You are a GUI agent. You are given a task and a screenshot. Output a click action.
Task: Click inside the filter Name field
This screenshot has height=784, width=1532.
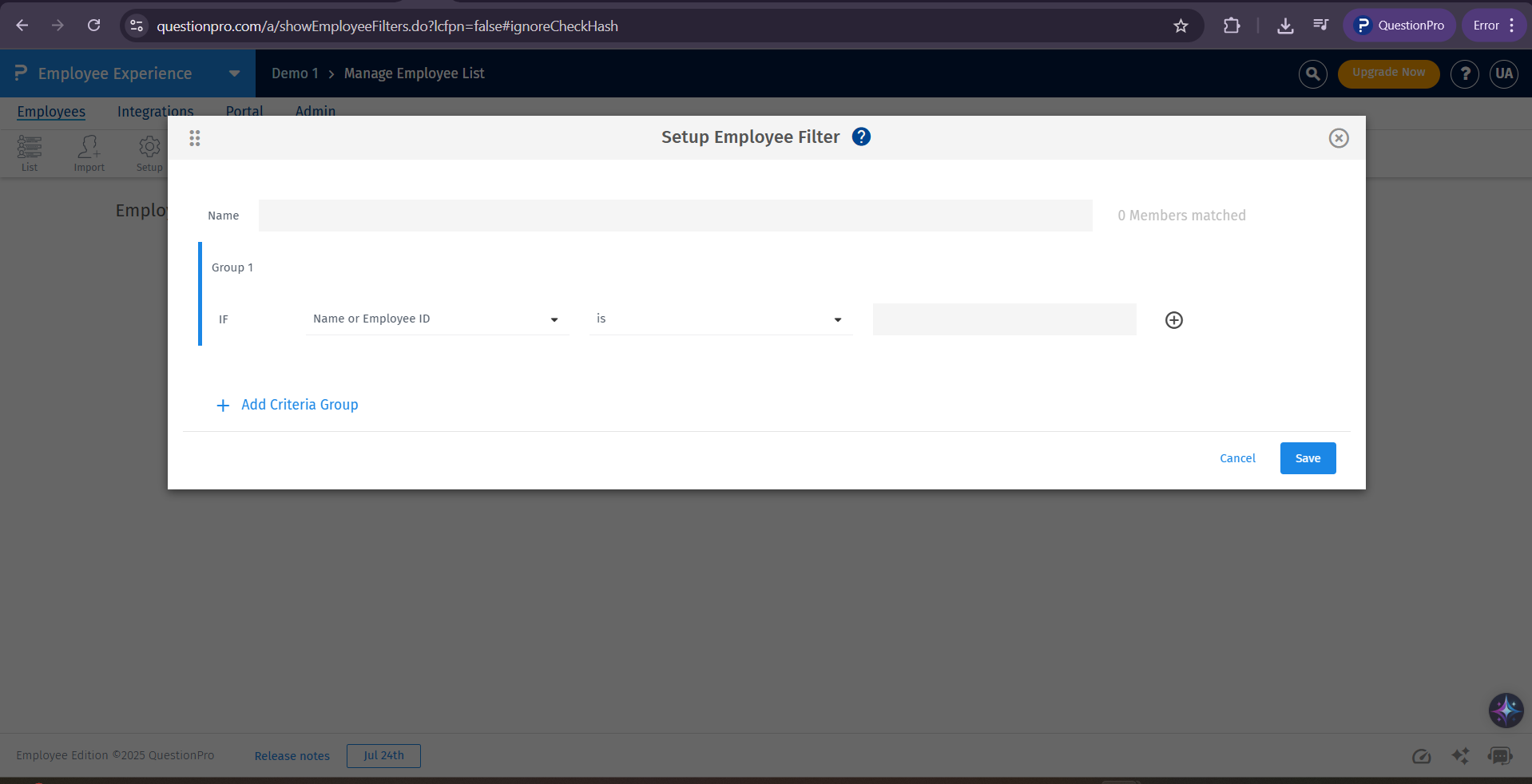coord(675,216)
